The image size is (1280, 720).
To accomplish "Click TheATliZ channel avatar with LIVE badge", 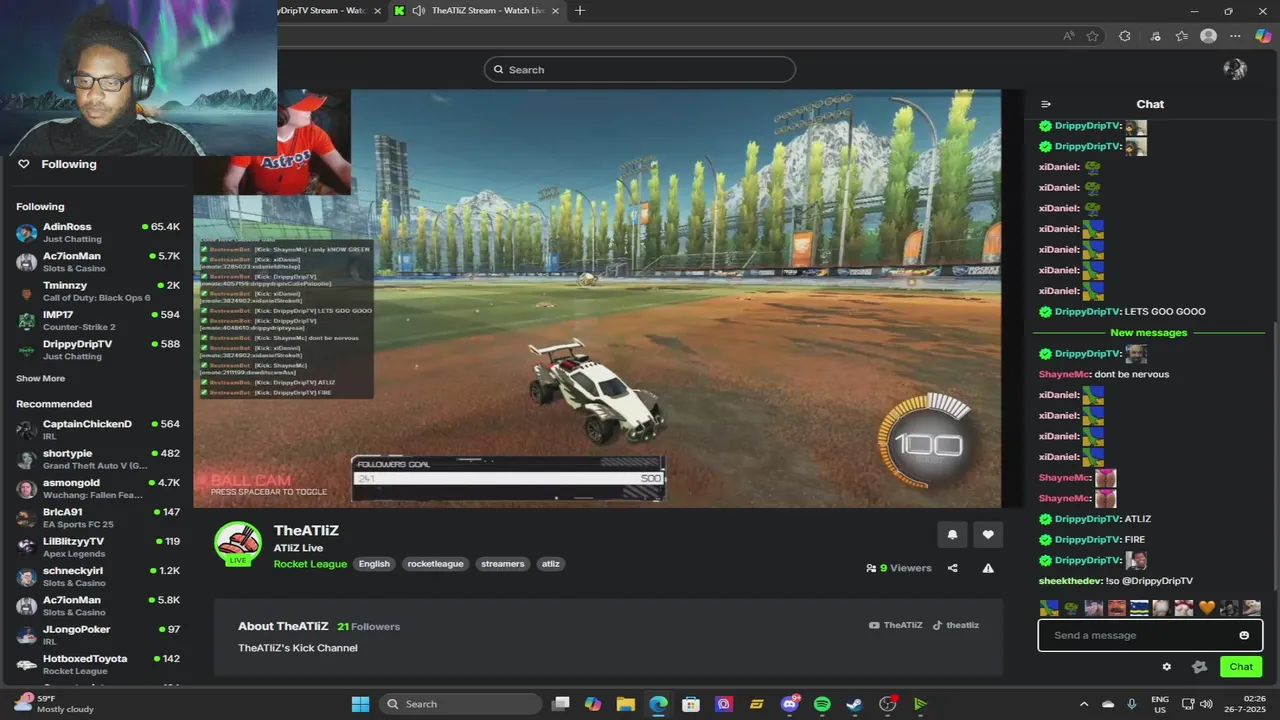I will point(238,544).
